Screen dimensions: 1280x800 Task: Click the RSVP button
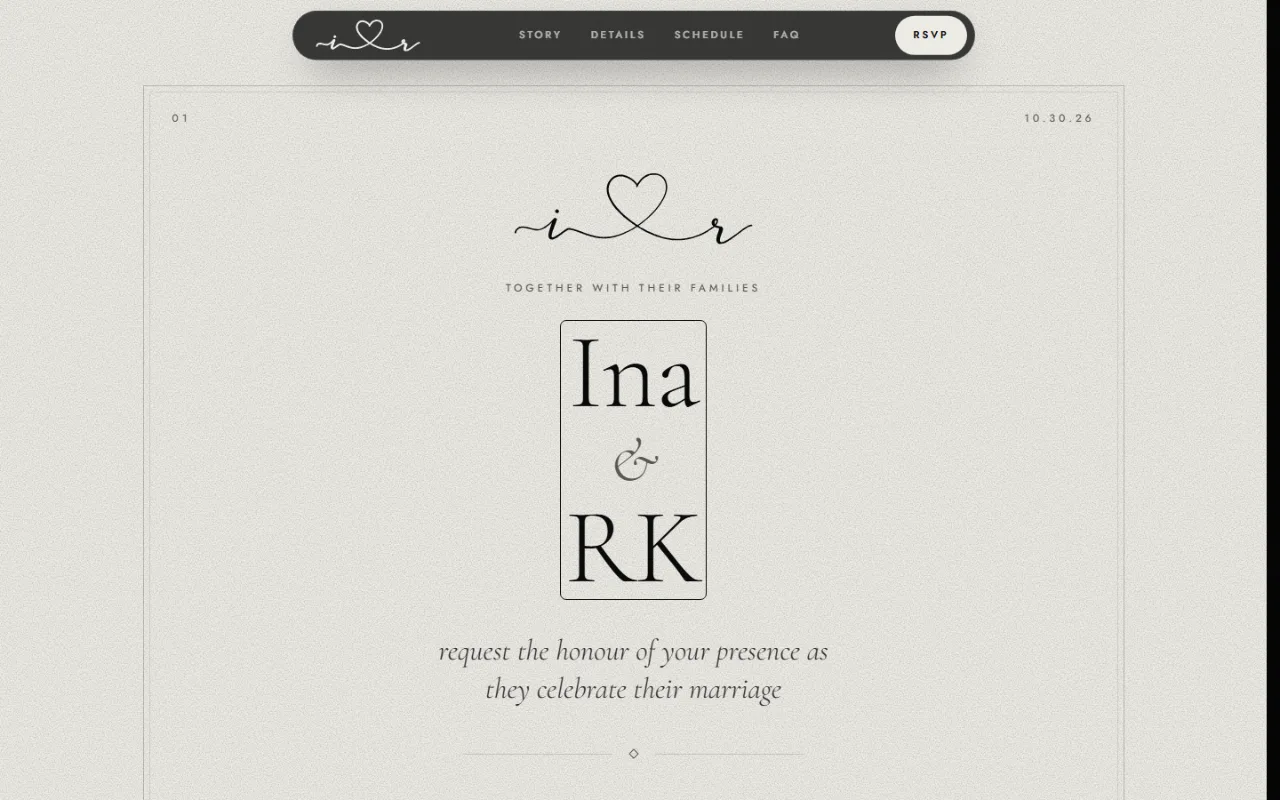pyautogui.click(x=931, y=35)
